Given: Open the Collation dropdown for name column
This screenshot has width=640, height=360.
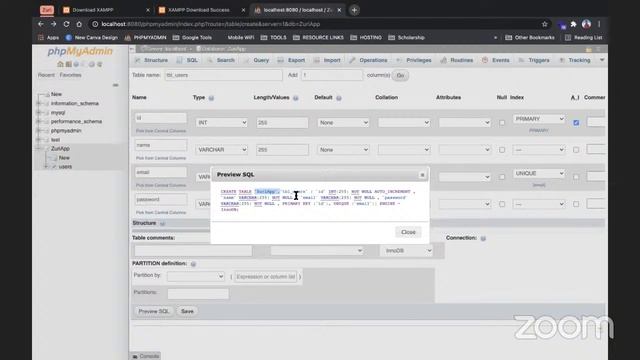Looking at the screenshot, I should [404, 150].
